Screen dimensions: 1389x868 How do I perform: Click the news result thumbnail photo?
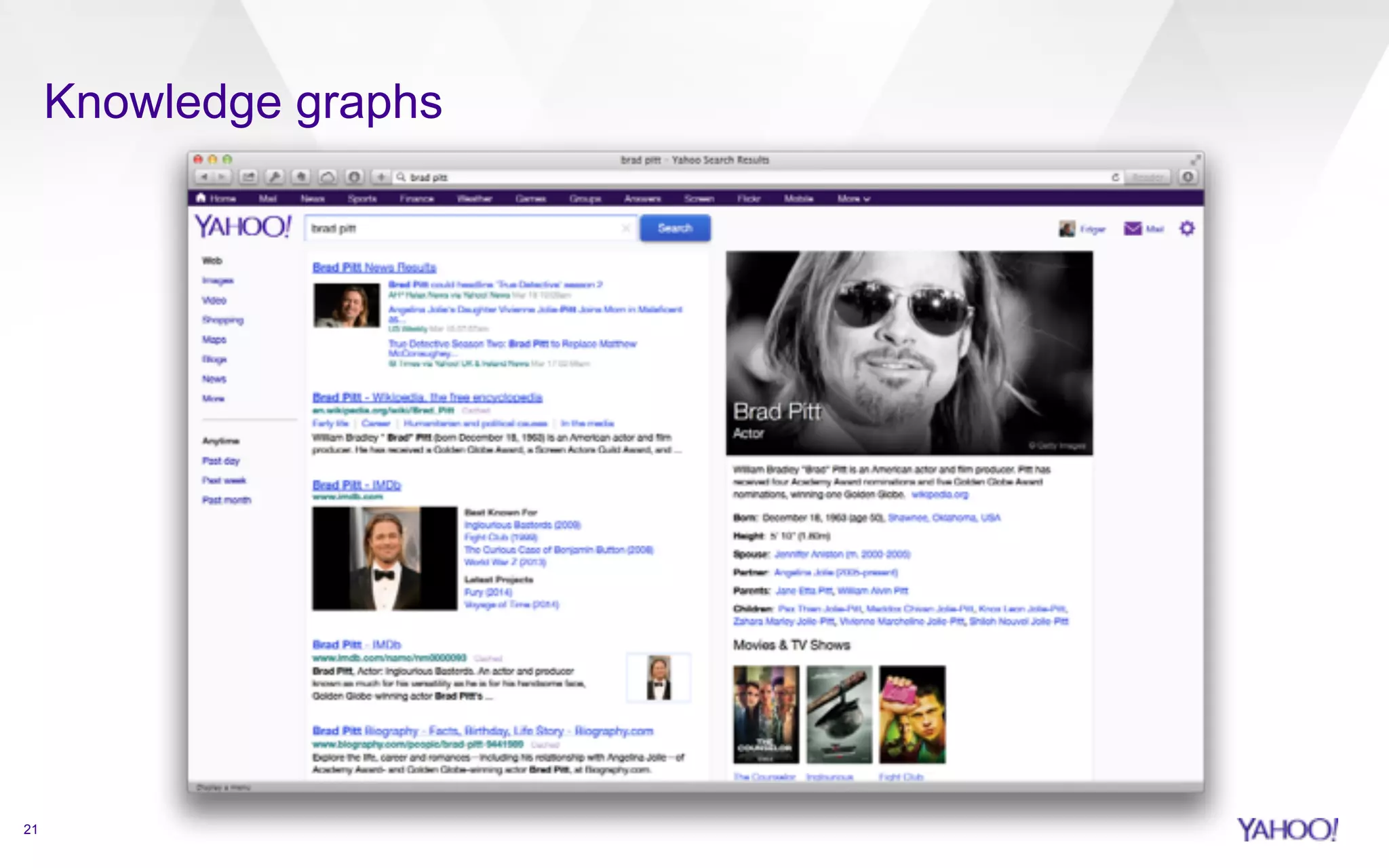click(x=347, y=305)
